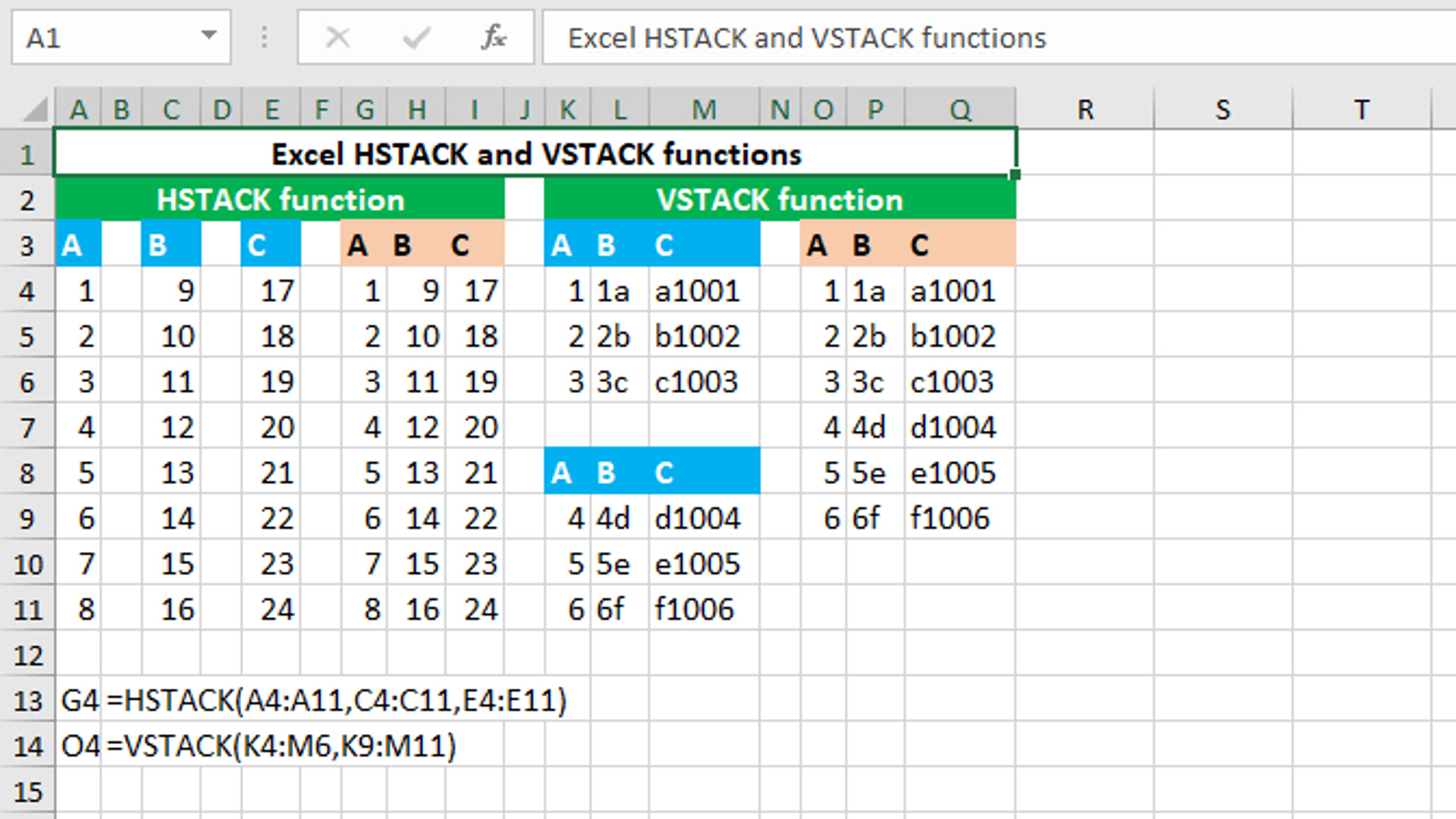This screenshot has height=819, width=1456.
Task: Select column M header
Action: point(704,110)
